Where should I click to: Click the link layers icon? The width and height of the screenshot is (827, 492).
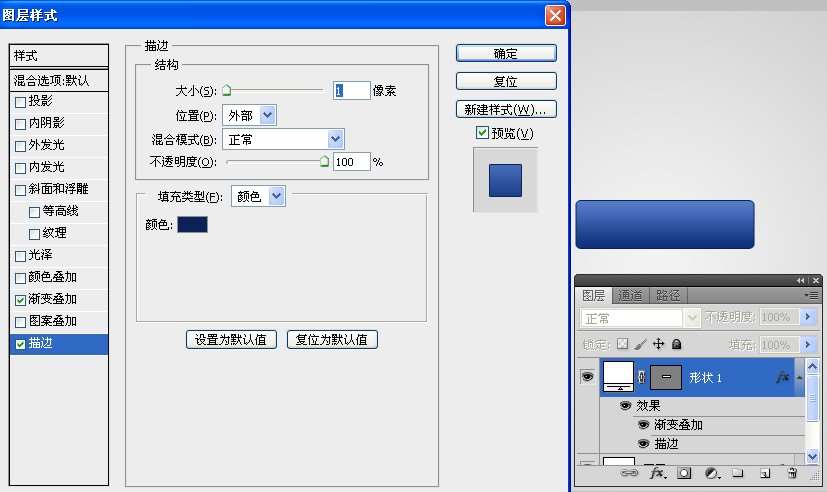click(629, 474)
